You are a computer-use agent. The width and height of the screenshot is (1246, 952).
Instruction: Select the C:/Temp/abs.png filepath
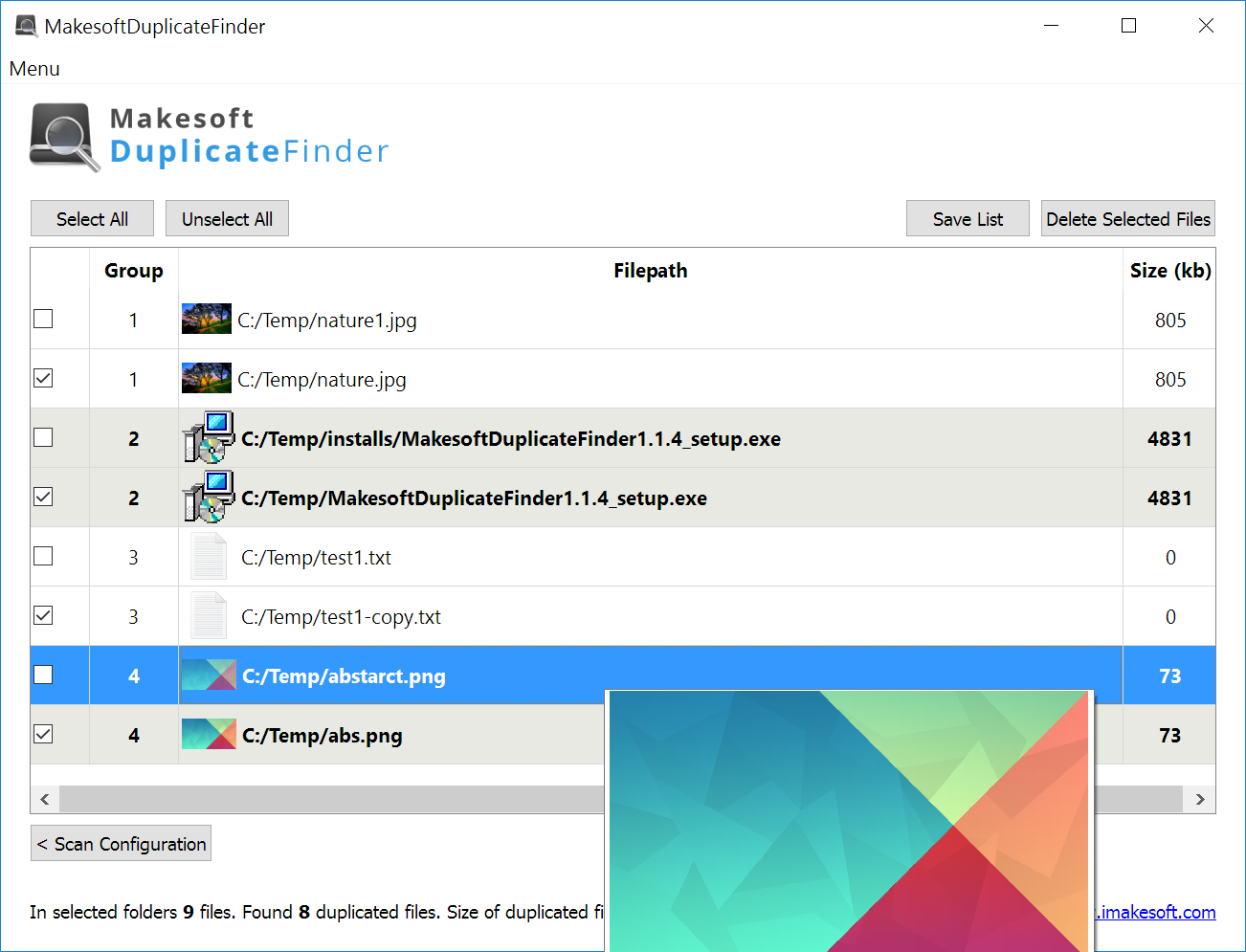coord(322,736)
